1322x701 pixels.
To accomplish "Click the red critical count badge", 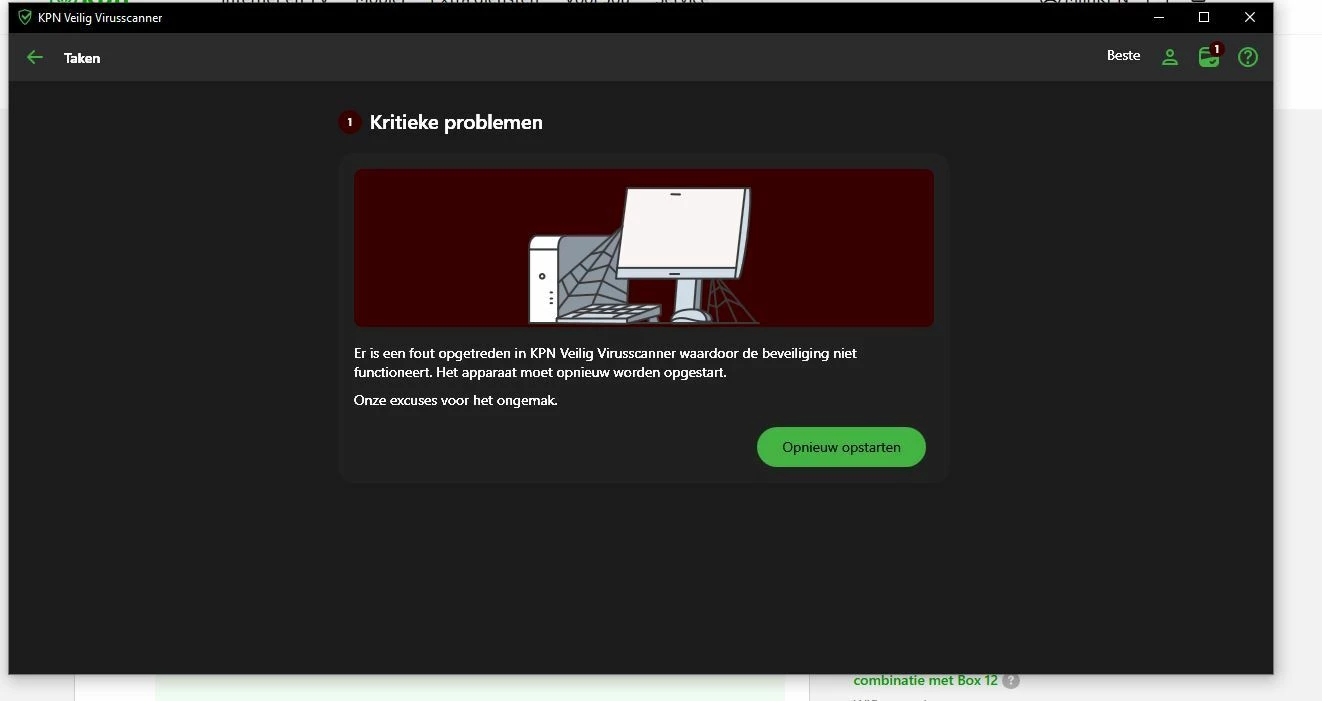I will pos(349,122).
